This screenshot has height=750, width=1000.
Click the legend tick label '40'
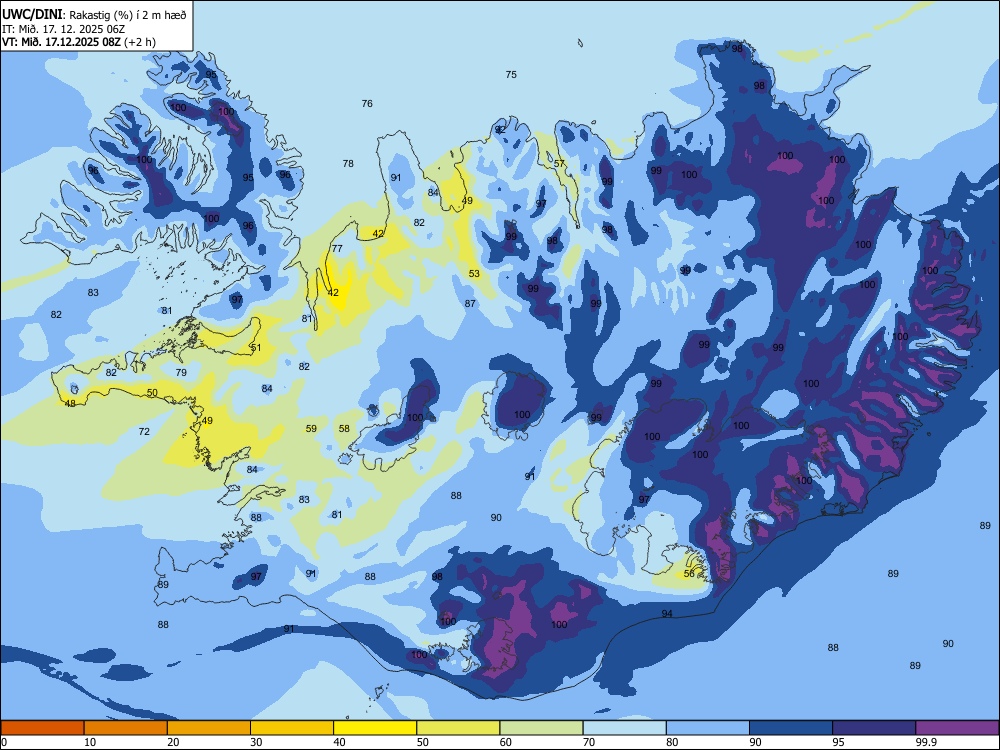point(340,742)
